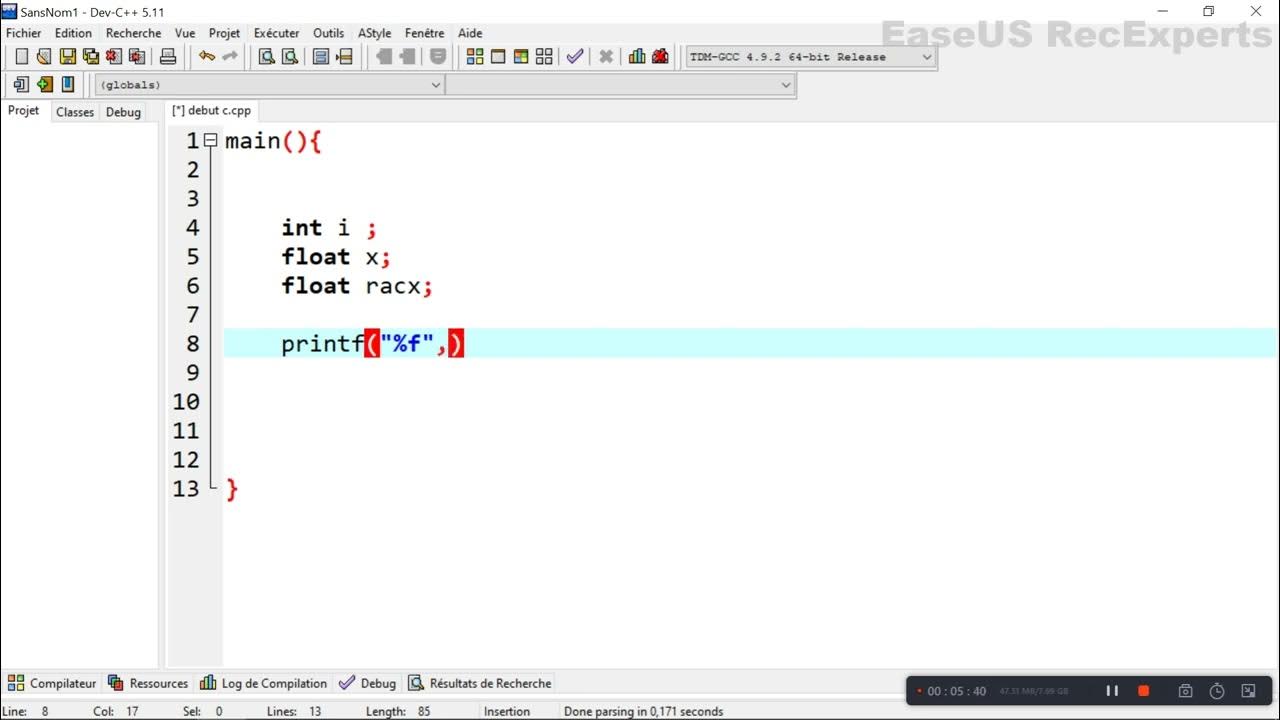Image resolution: width=1280 pixels, height=720 pixels.
Task: Click the recorder timer clock icon
Action: click(1217, 691)
